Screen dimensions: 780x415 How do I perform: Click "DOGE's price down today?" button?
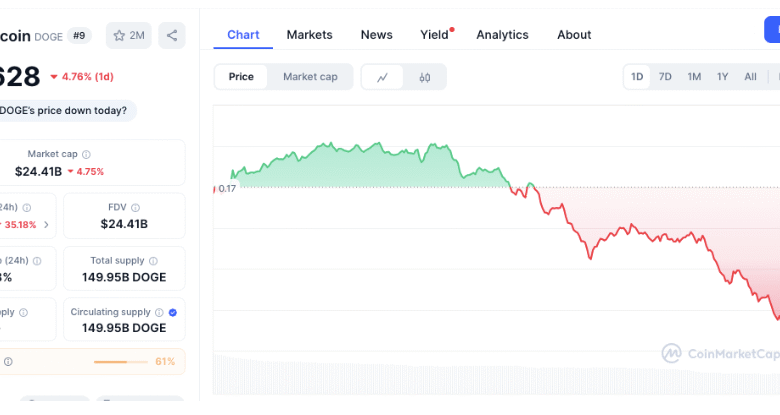point(66,110)
